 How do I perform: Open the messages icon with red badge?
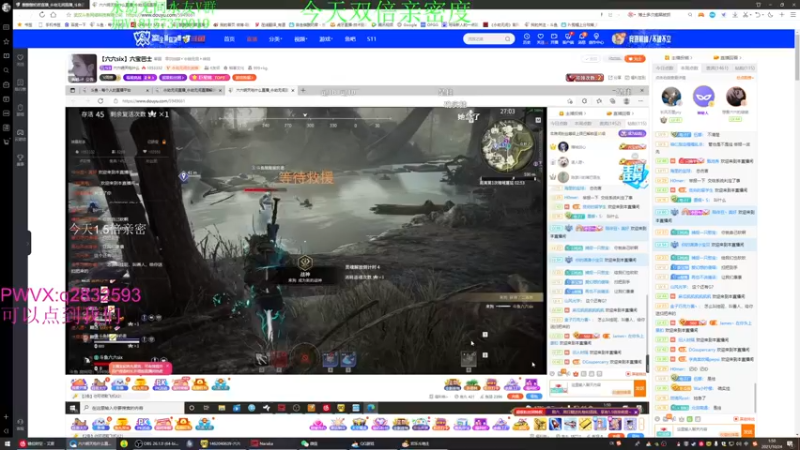click(x=582, y=38)
